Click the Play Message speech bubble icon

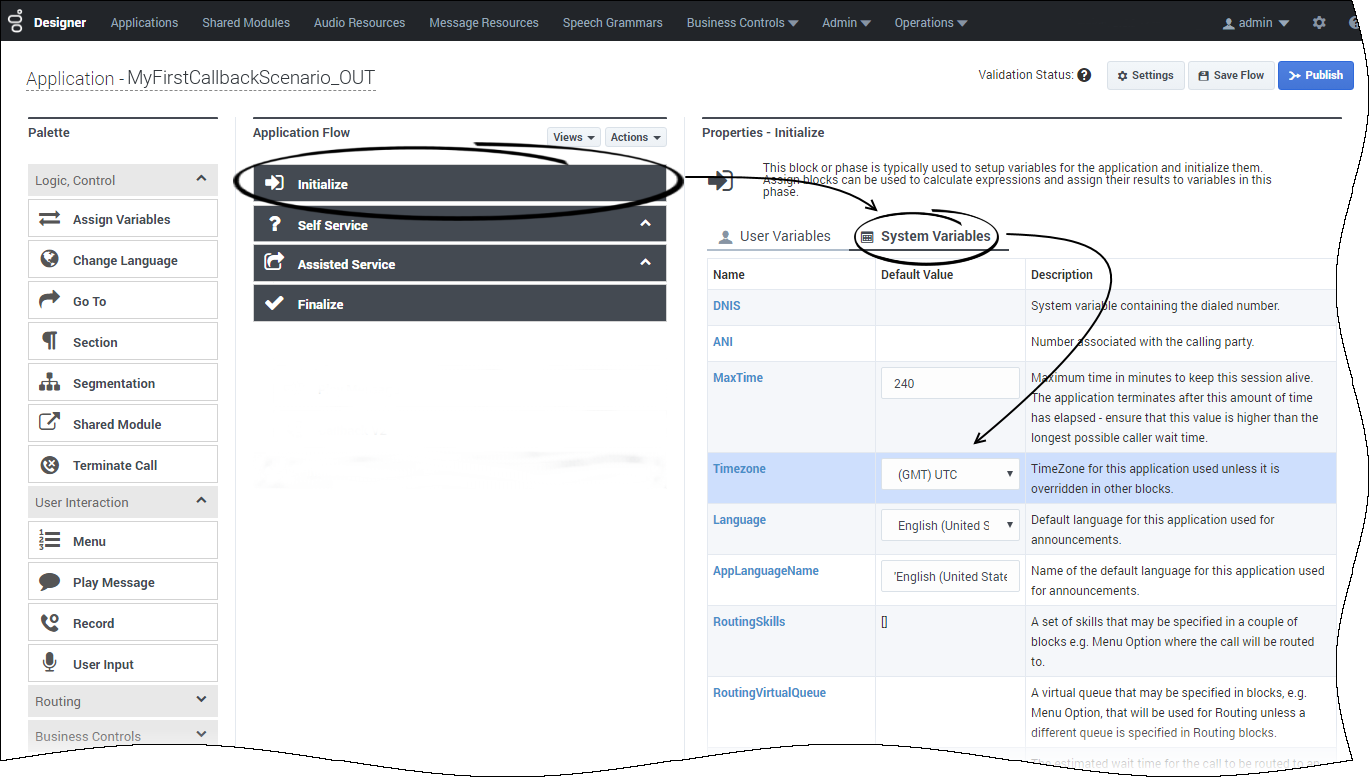tap(49, 582)
